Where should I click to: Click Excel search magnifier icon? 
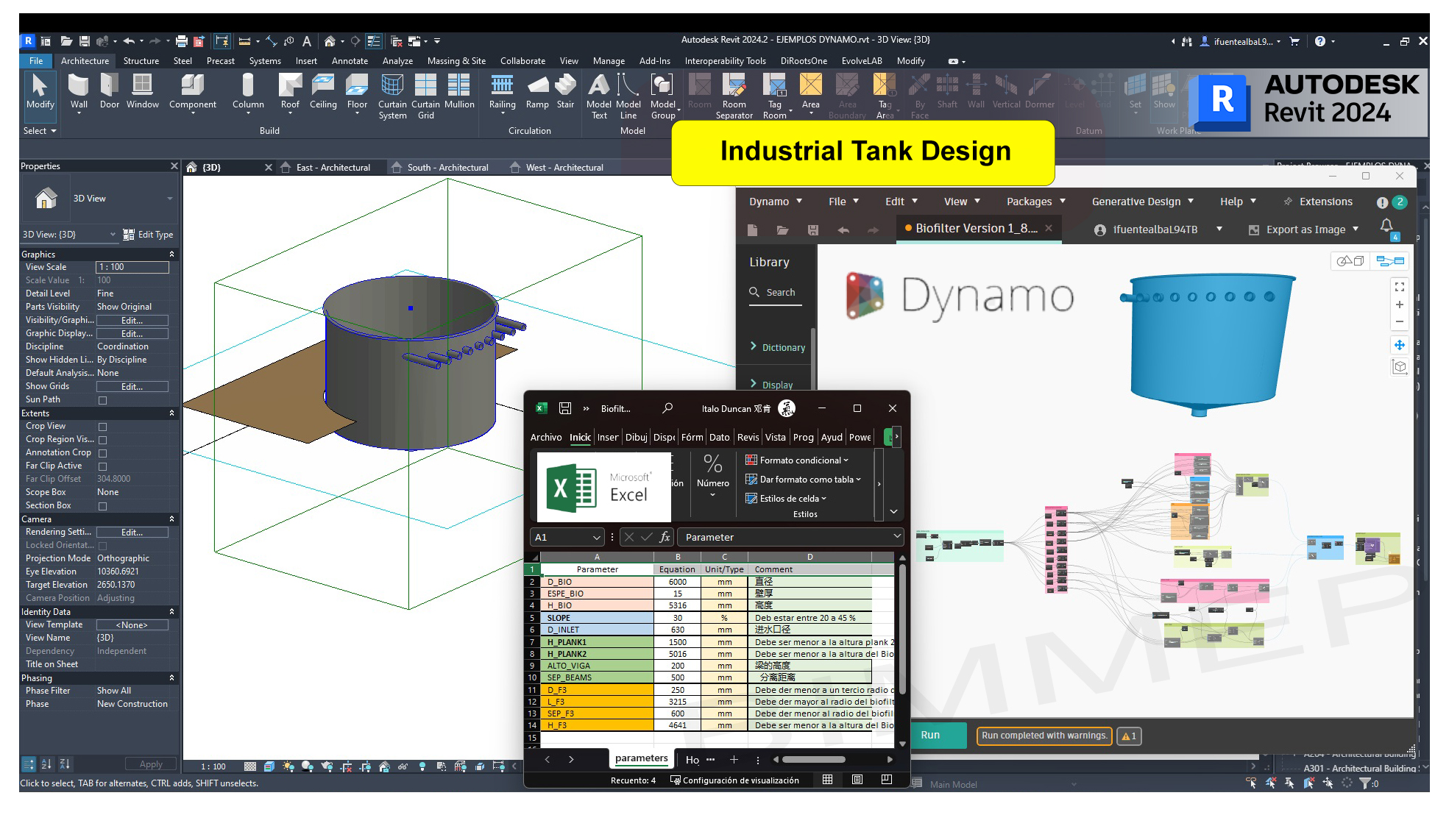click(x=667, y=408)
